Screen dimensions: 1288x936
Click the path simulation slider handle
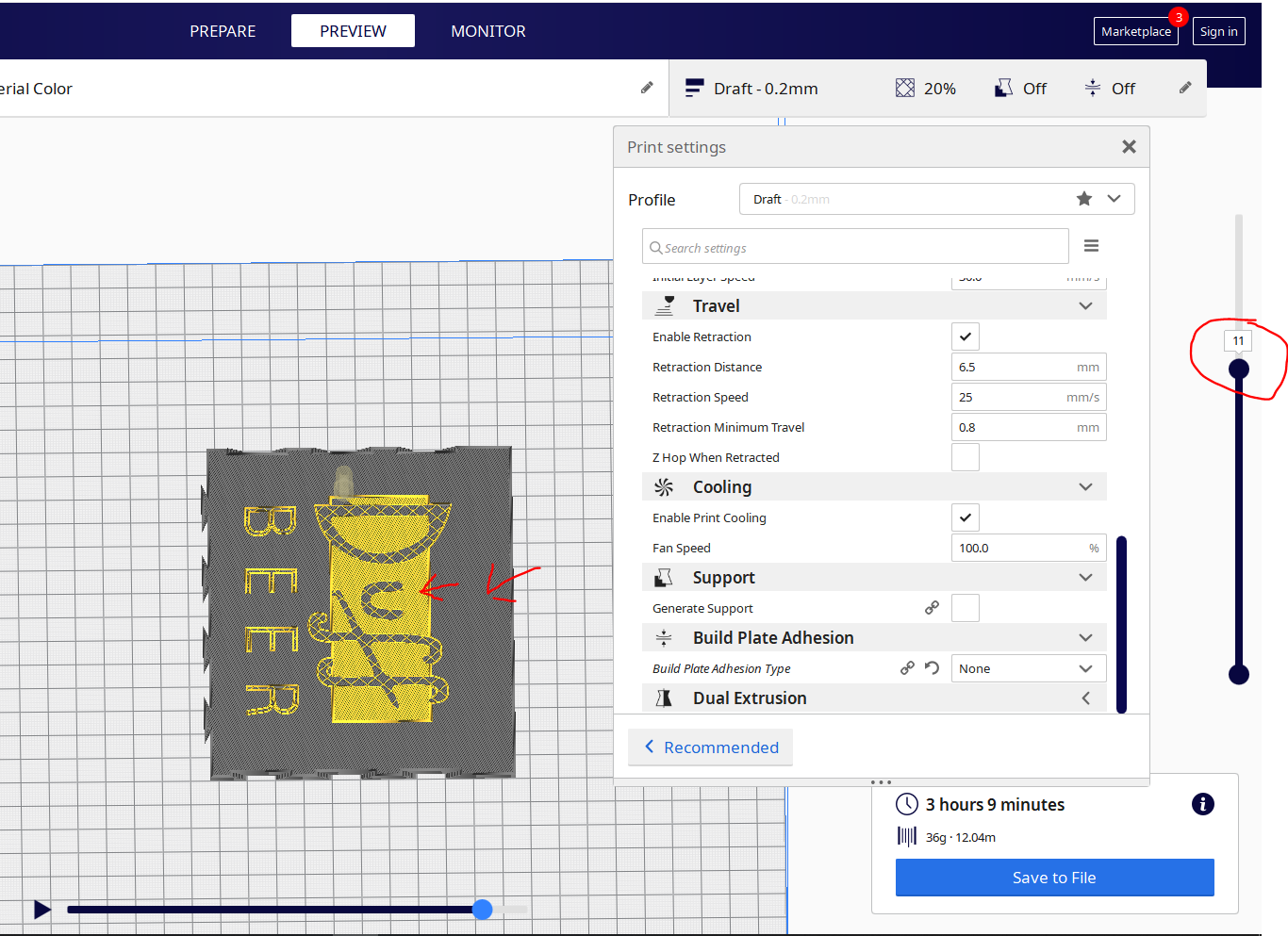click(483, 909)
